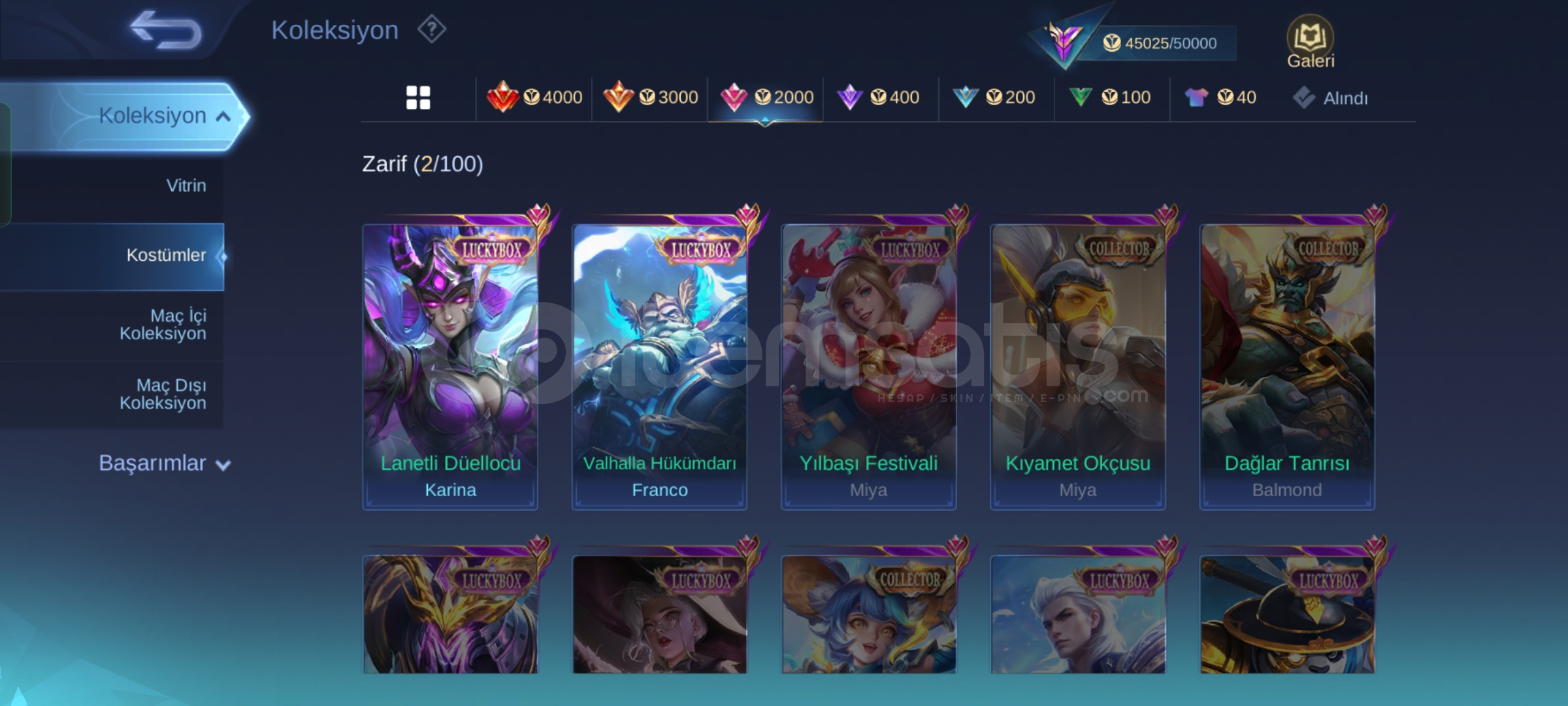This screenshot has height=706, width=1568.
Task: Toggle the Alındı owned filter
Action: click(x=1330, y=98)
